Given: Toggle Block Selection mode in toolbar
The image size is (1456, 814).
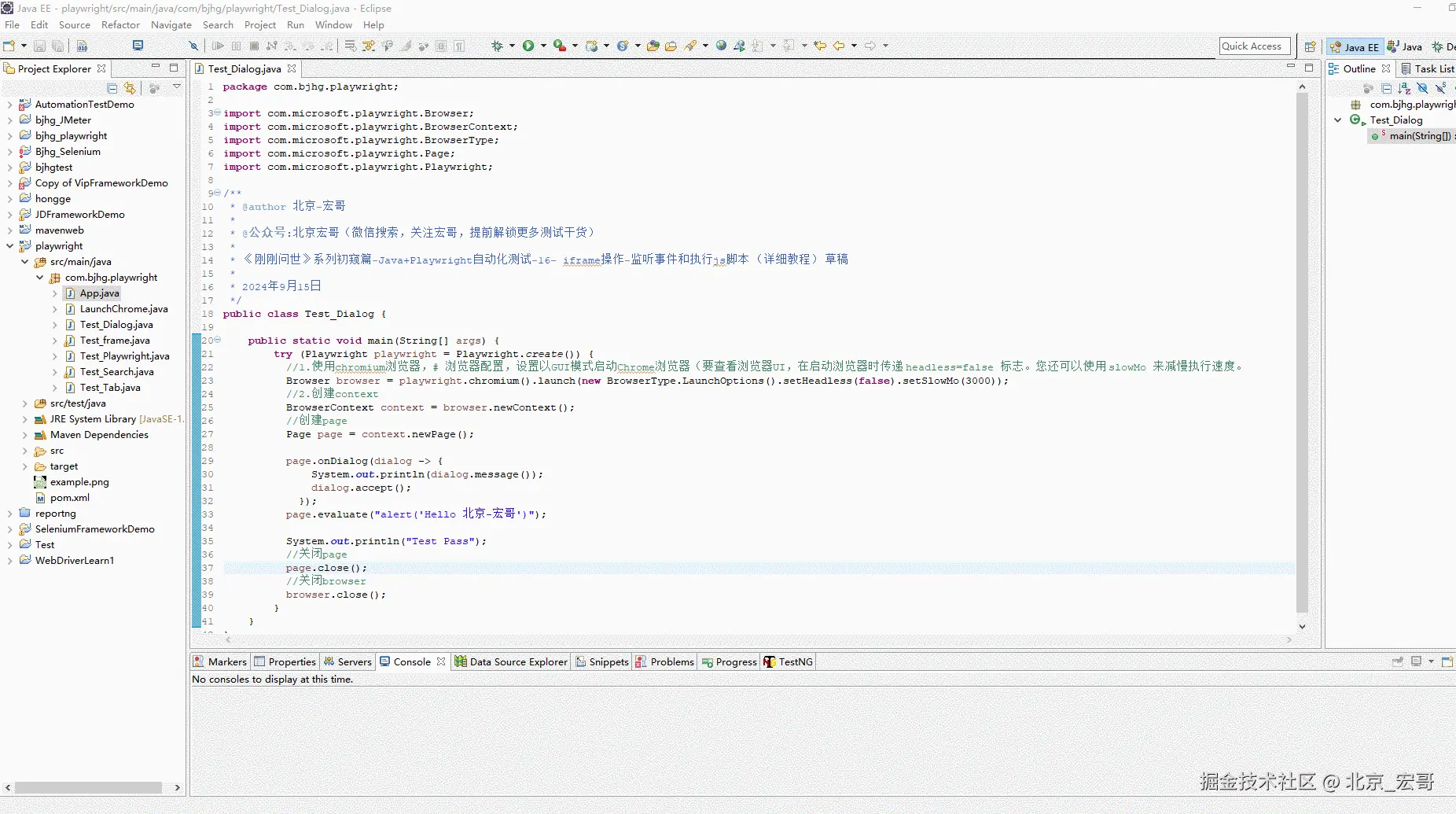Looking at the screenshot, I should (x=441, y=46).
